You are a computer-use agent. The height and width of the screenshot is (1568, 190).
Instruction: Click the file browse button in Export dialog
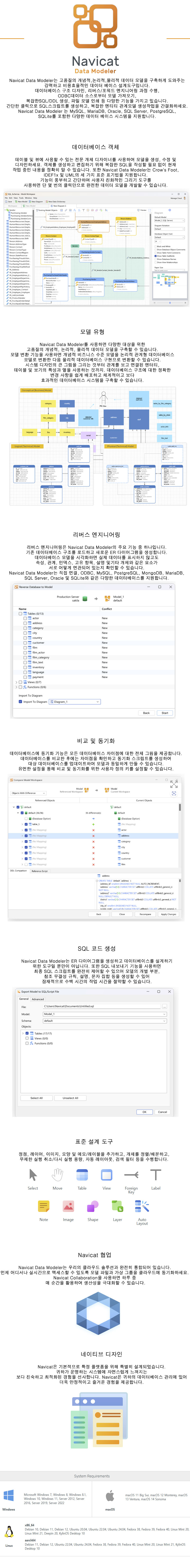click(x=164, y=1006)
